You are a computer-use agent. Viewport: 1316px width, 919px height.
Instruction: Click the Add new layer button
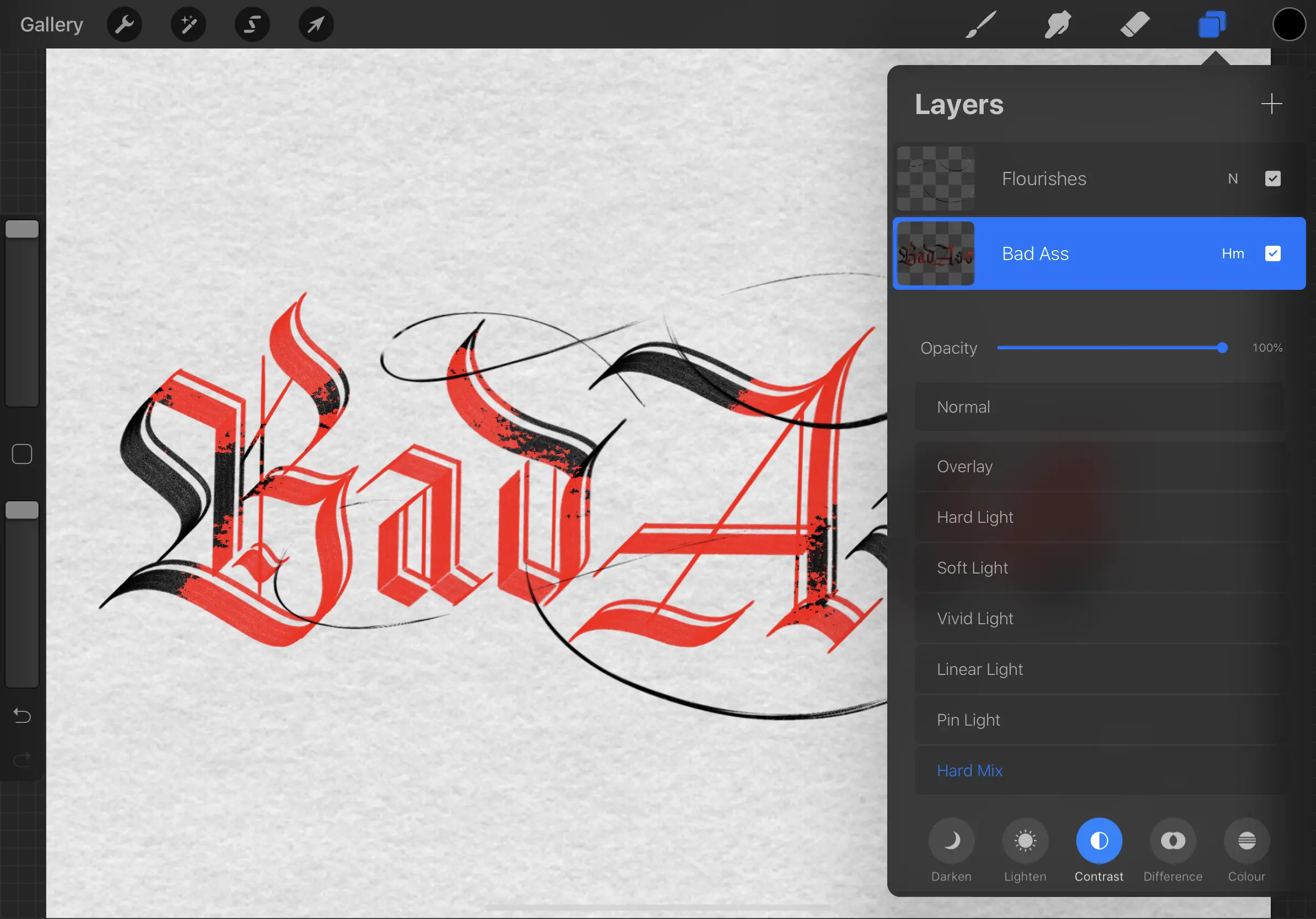(1272, 103)
